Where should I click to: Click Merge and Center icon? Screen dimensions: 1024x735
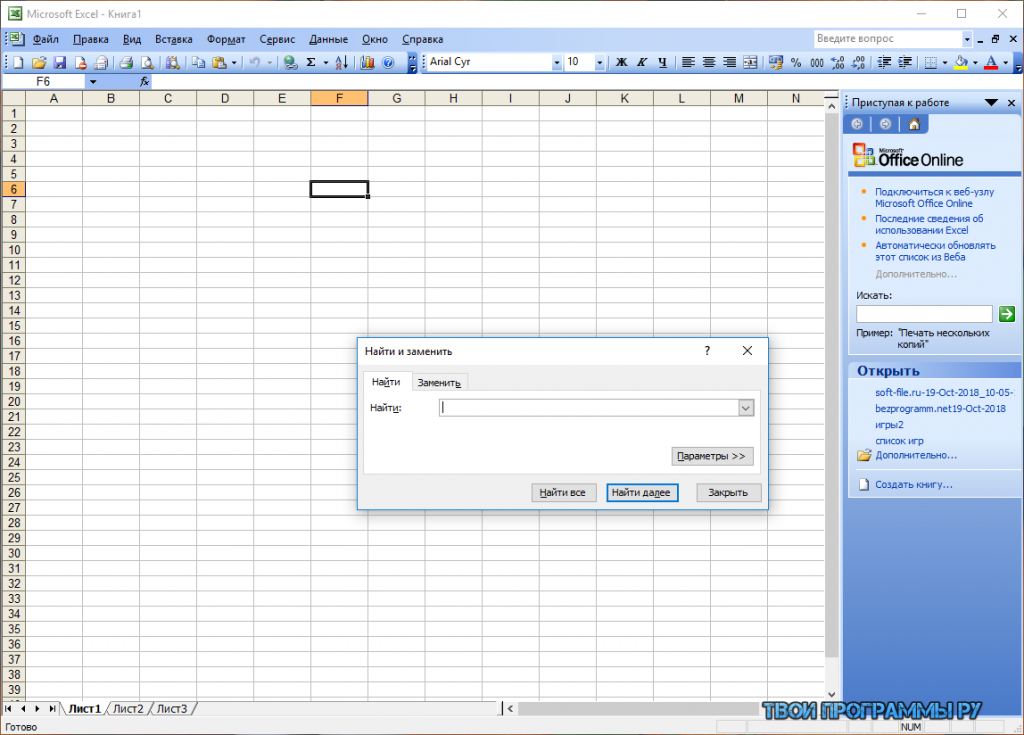(750, 63)
